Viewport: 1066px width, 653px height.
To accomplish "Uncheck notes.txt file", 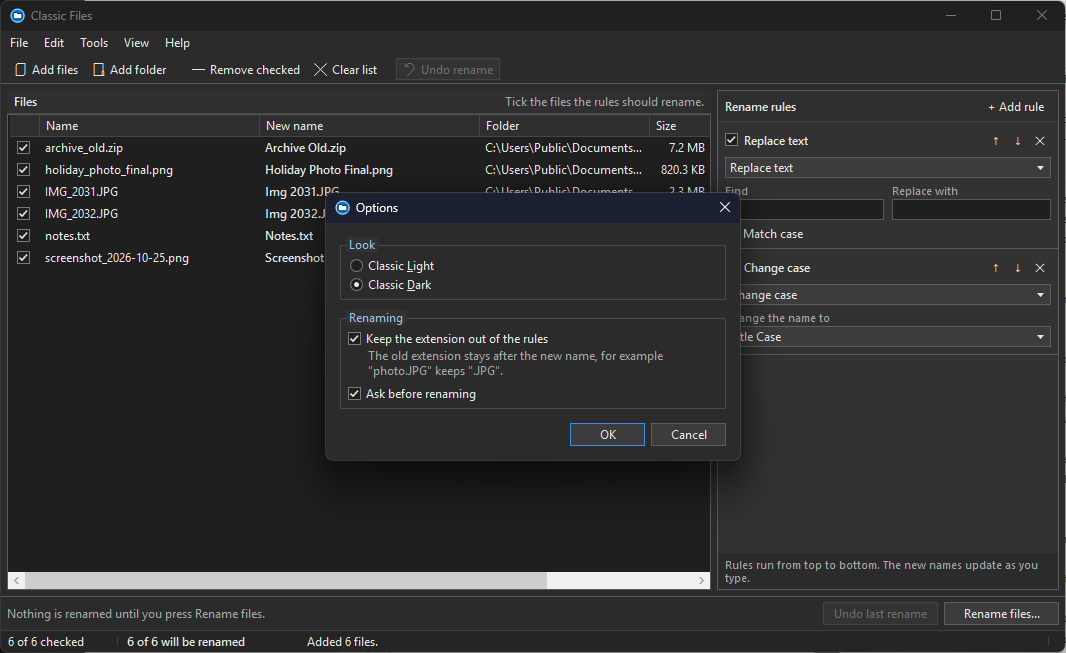I will click(23, 236).
